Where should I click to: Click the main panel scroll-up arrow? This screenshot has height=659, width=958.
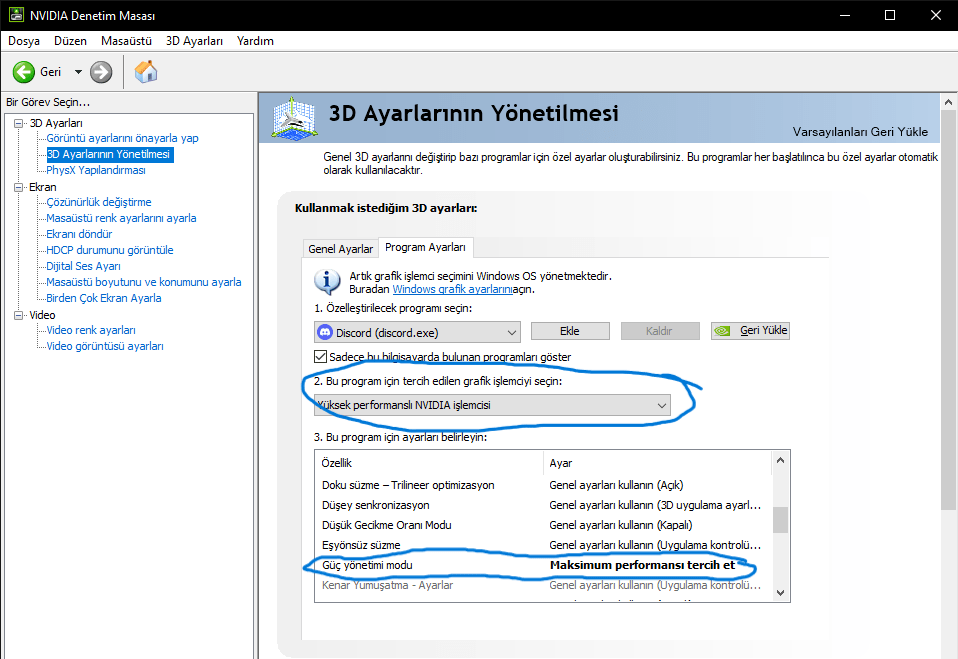948,102
